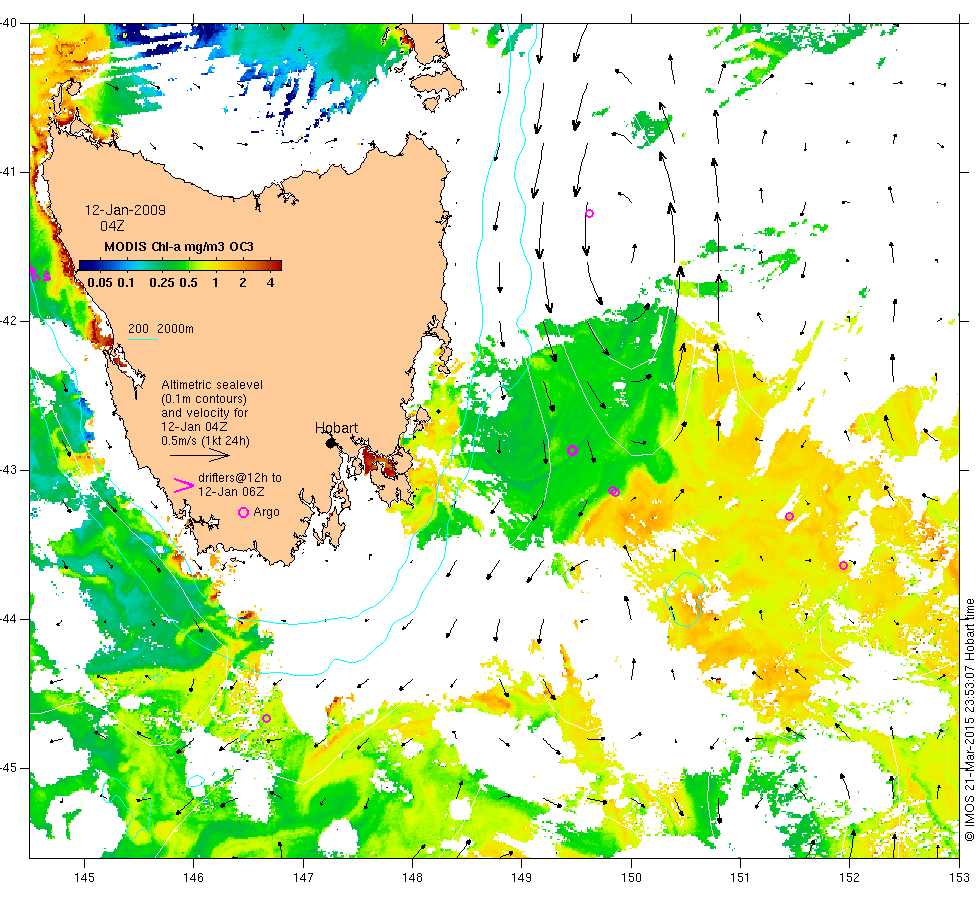This screenshot has width=980, height=900.
Task: Click the 'Hobart' city label
Action: (336, 428)
